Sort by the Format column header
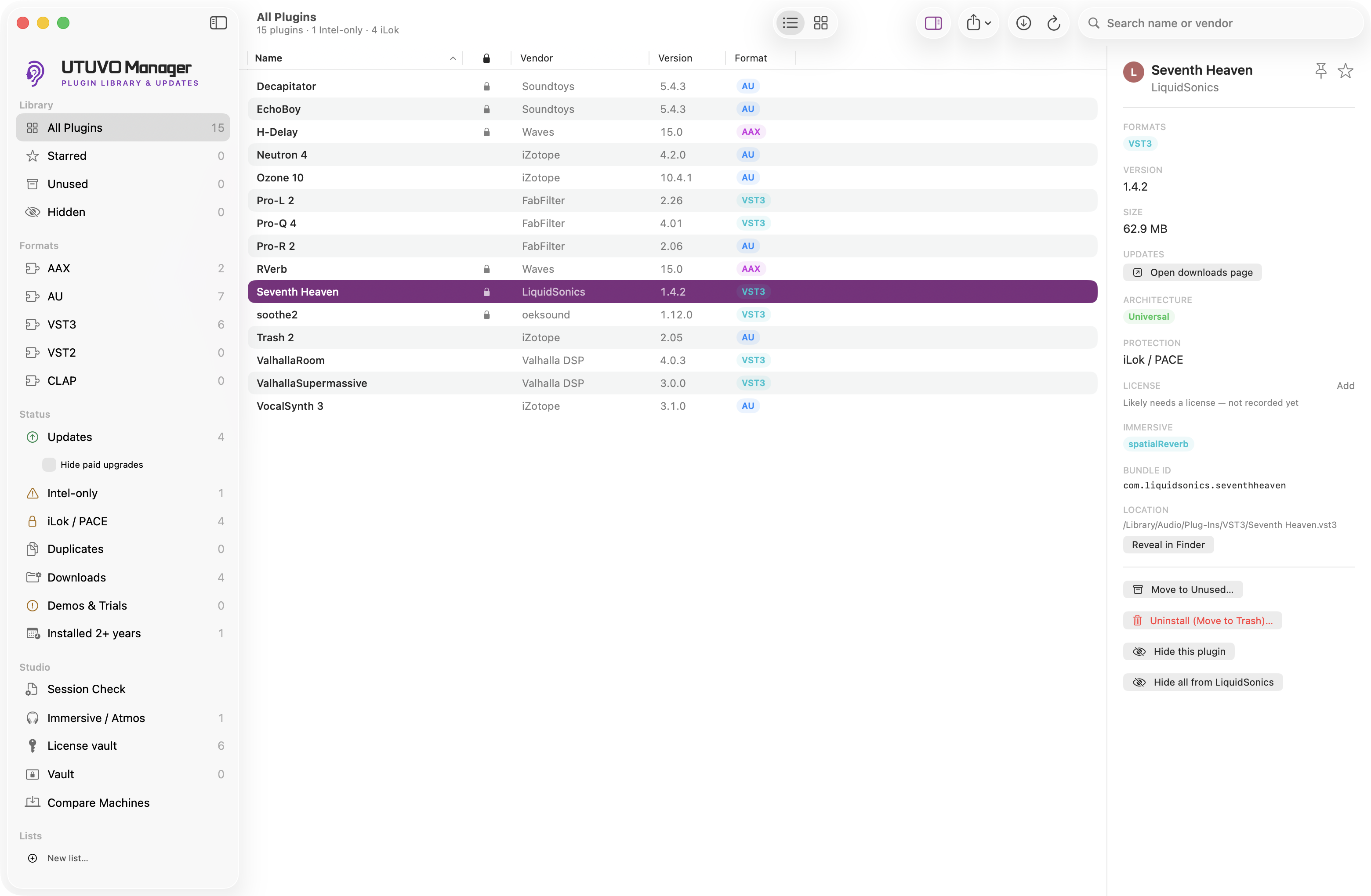The image size is (1371, 896). (760, 58)
